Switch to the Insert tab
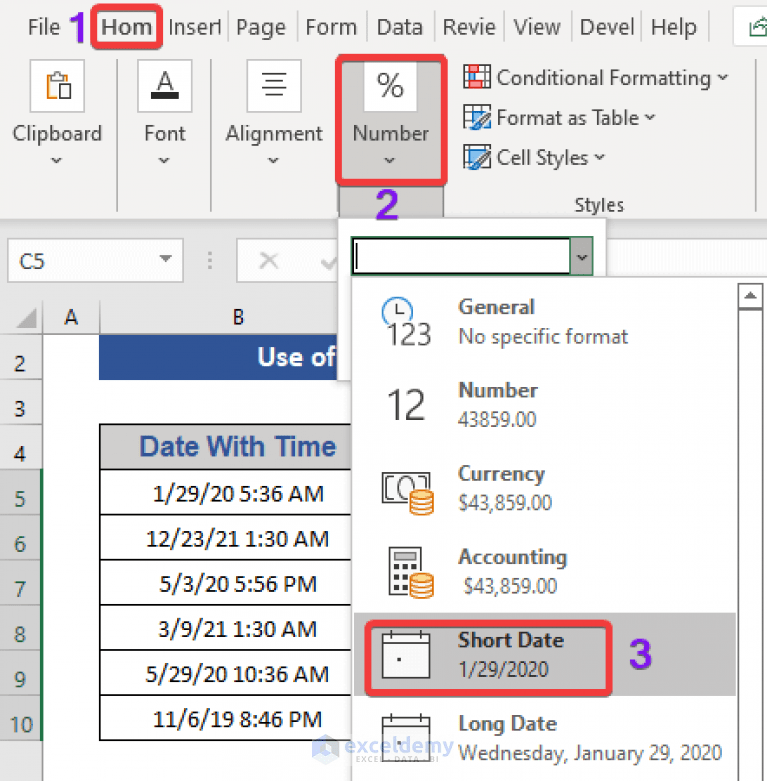767x781 pixels. coord(195,27)
